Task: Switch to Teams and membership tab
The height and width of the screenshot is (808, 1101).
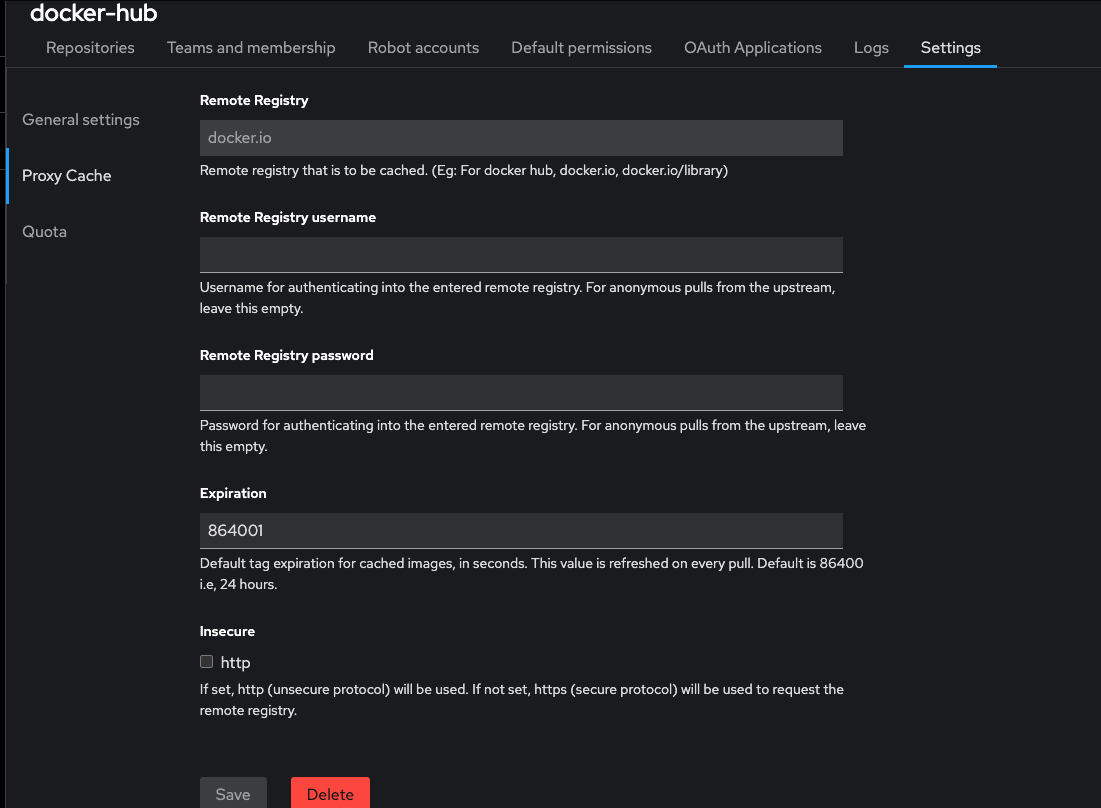Action: coord(251,47)
